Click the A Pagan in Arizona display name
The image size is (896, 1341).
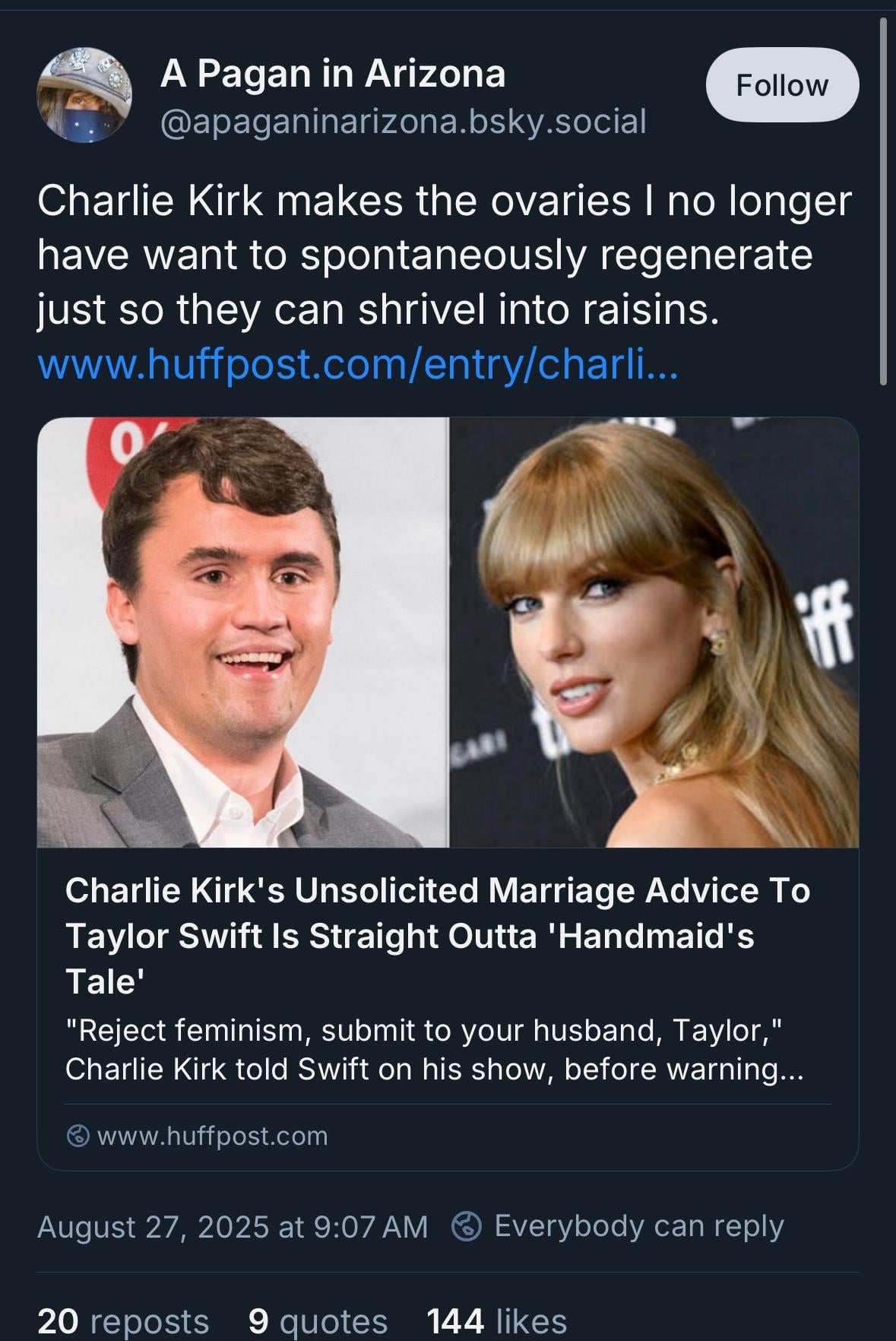tap(332, 74)
